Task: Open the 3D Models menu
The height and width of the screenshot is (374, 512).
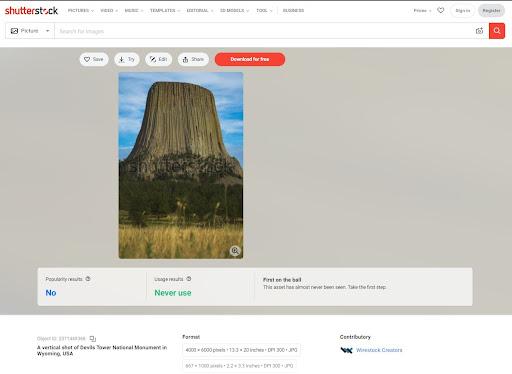Action: point(234,11)
